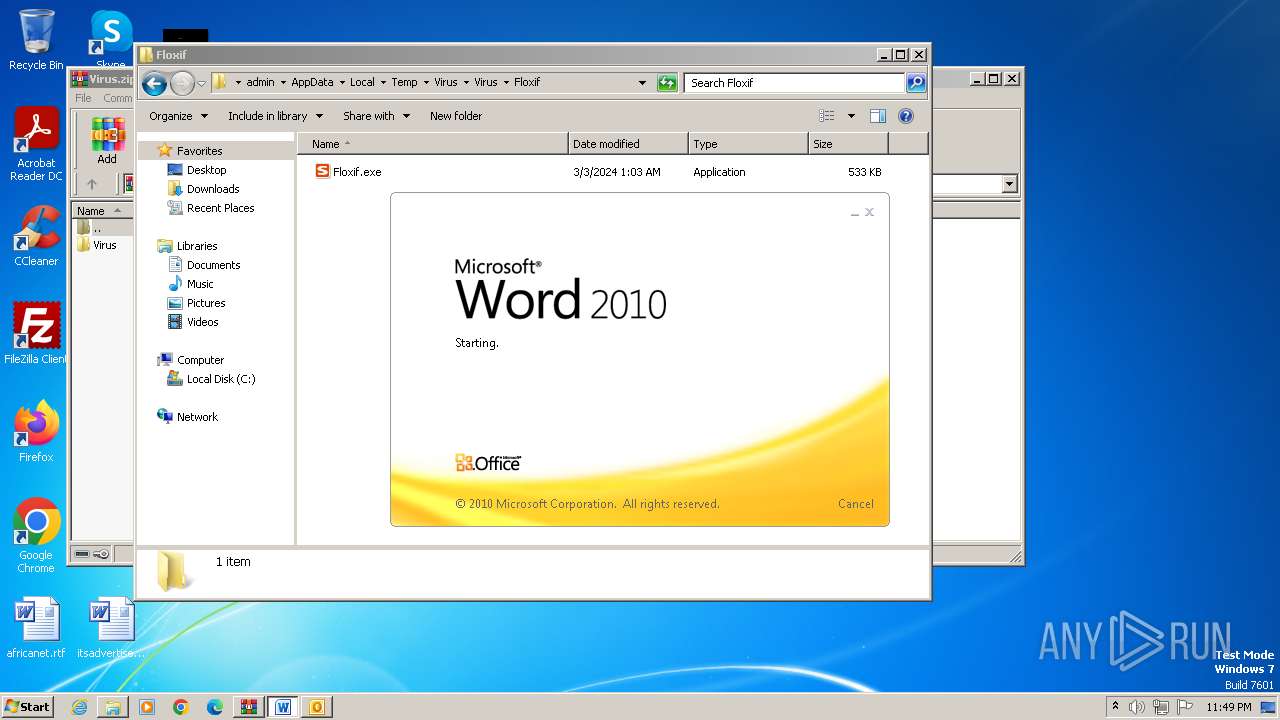Open the Start menu
Image resolution: width=1280 pixels, height=720 pixels.
click(28, 707)
